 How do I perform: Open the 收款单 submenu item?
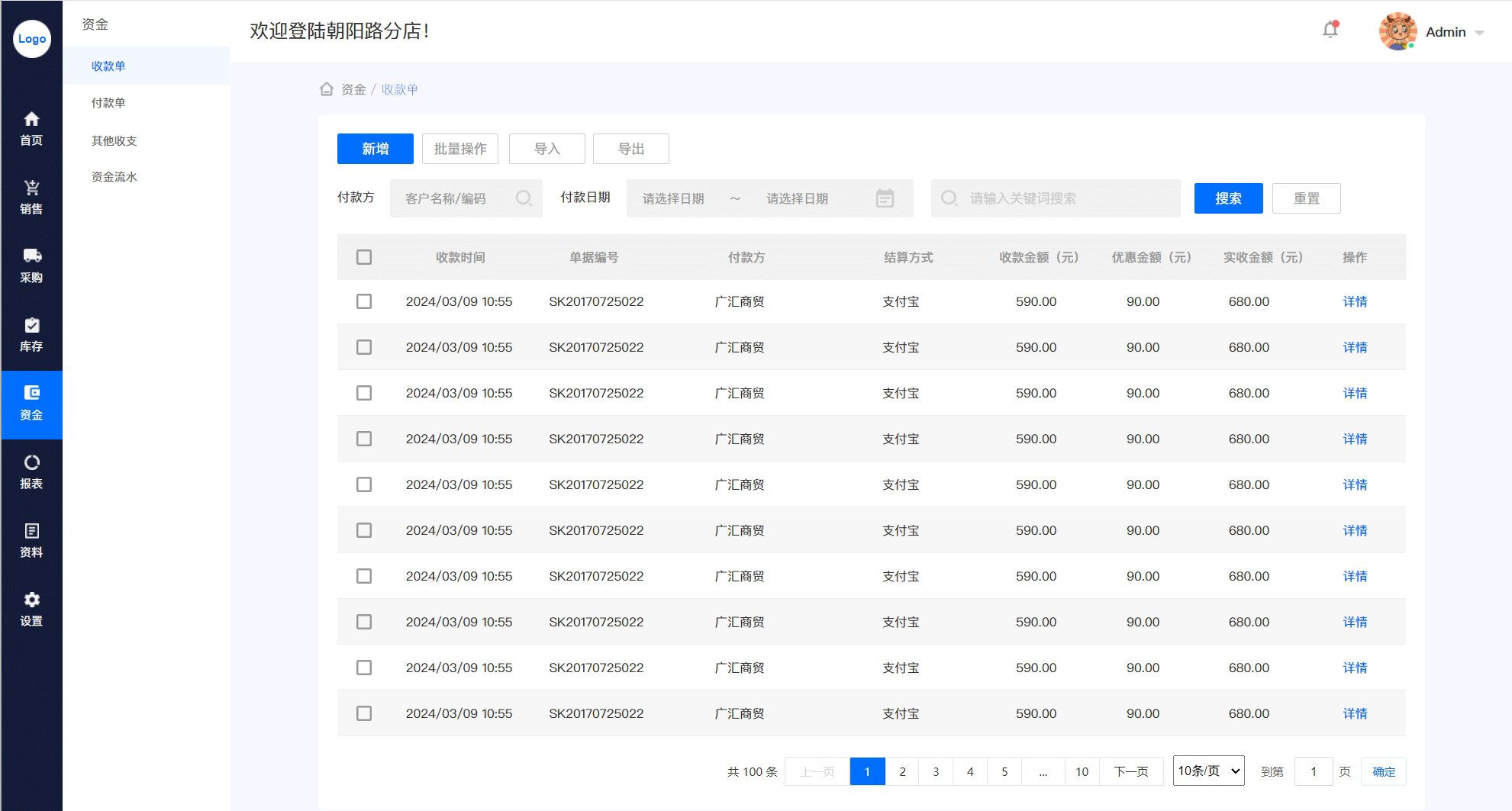tap(147, 66)
